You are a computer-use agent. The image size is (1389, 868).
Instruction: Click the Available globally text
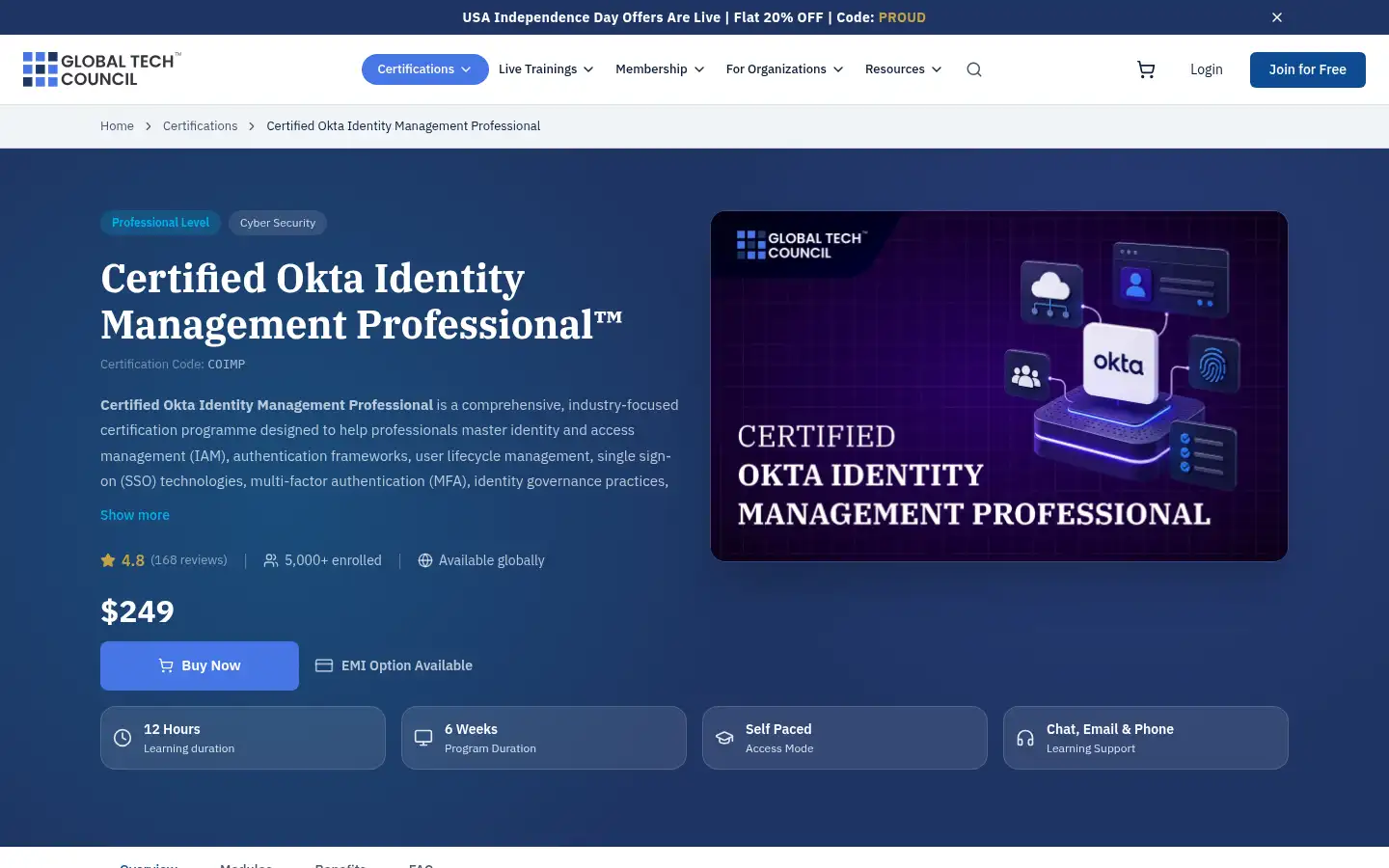492,560
